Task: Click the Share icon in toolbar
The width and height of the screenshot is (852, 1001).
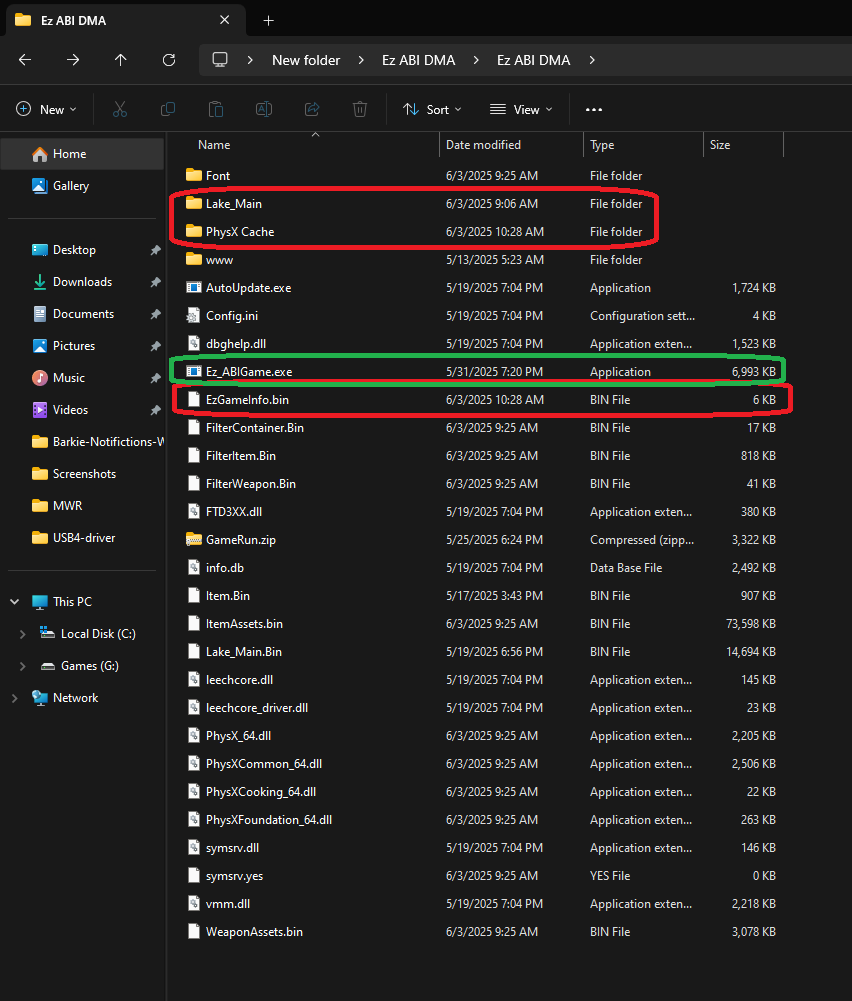Action: pos(312,110)
